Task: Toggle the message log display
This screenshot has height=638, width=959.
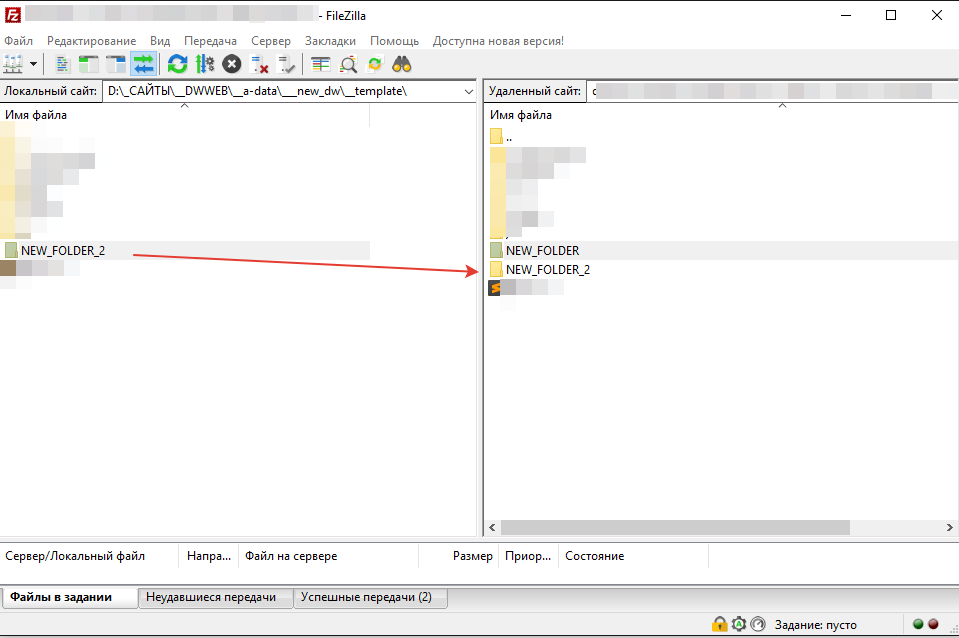Action: coord(62,64)
